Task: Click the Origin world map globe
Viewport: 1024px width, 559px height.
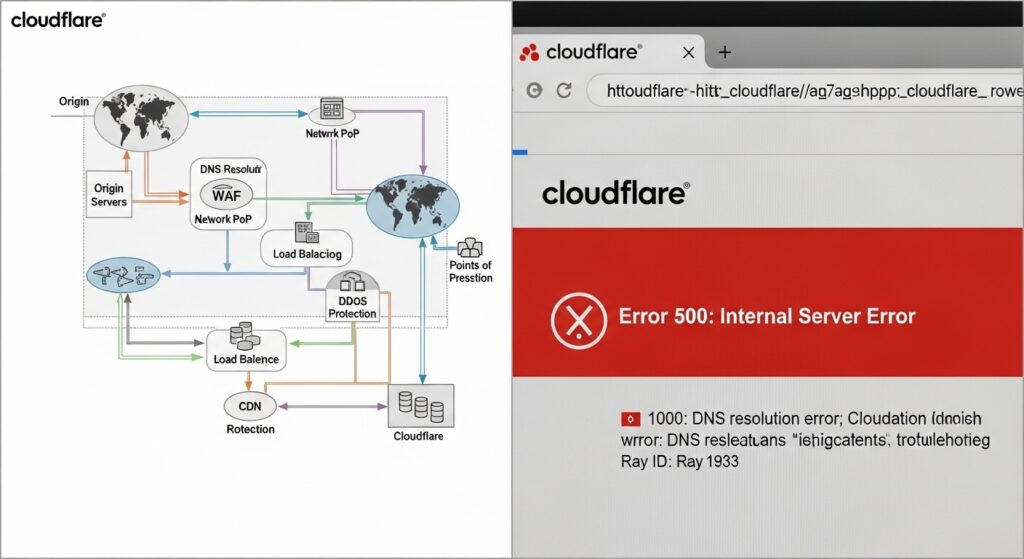Action: click(x=139, y=118)
